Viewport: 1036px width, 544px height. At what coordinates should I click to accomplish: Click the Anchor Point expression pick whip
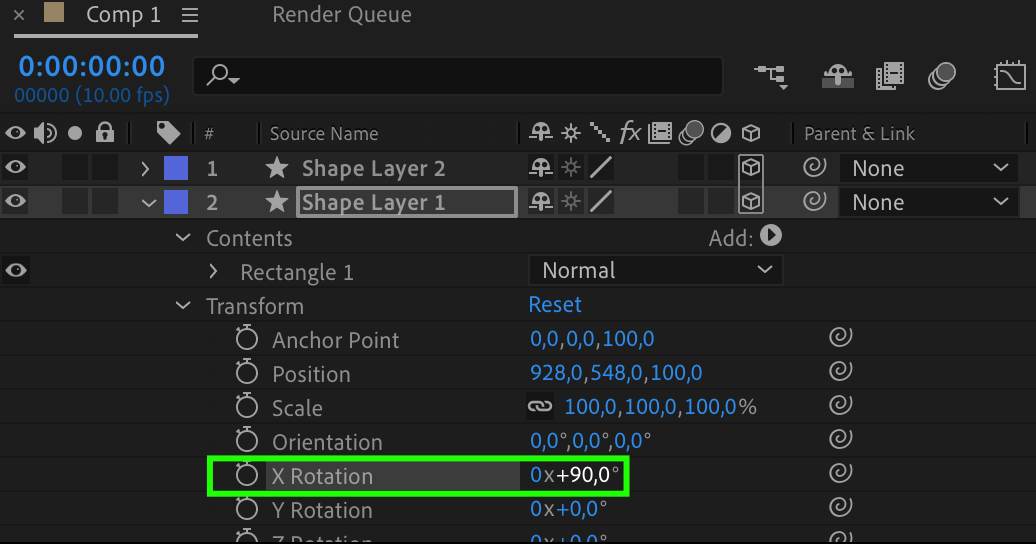click(x=841, y=339)
